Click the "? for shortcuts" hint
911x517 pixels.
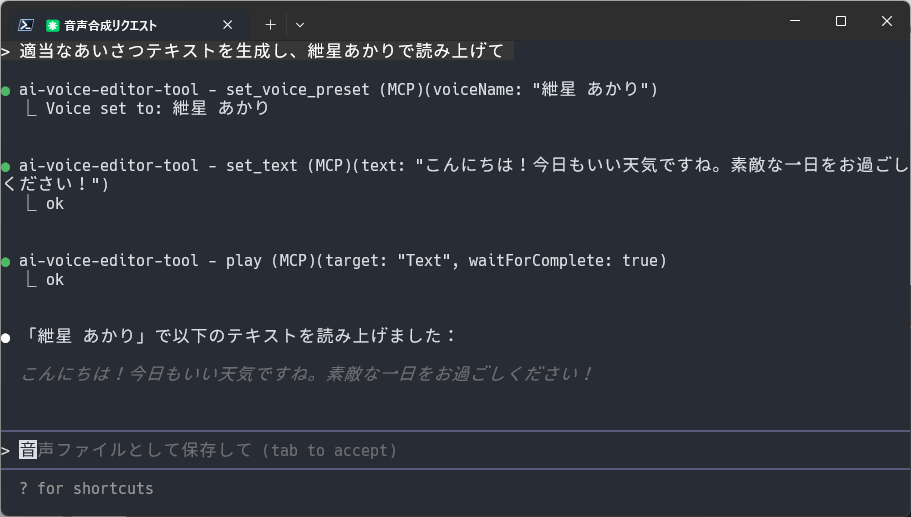point(87,489)
